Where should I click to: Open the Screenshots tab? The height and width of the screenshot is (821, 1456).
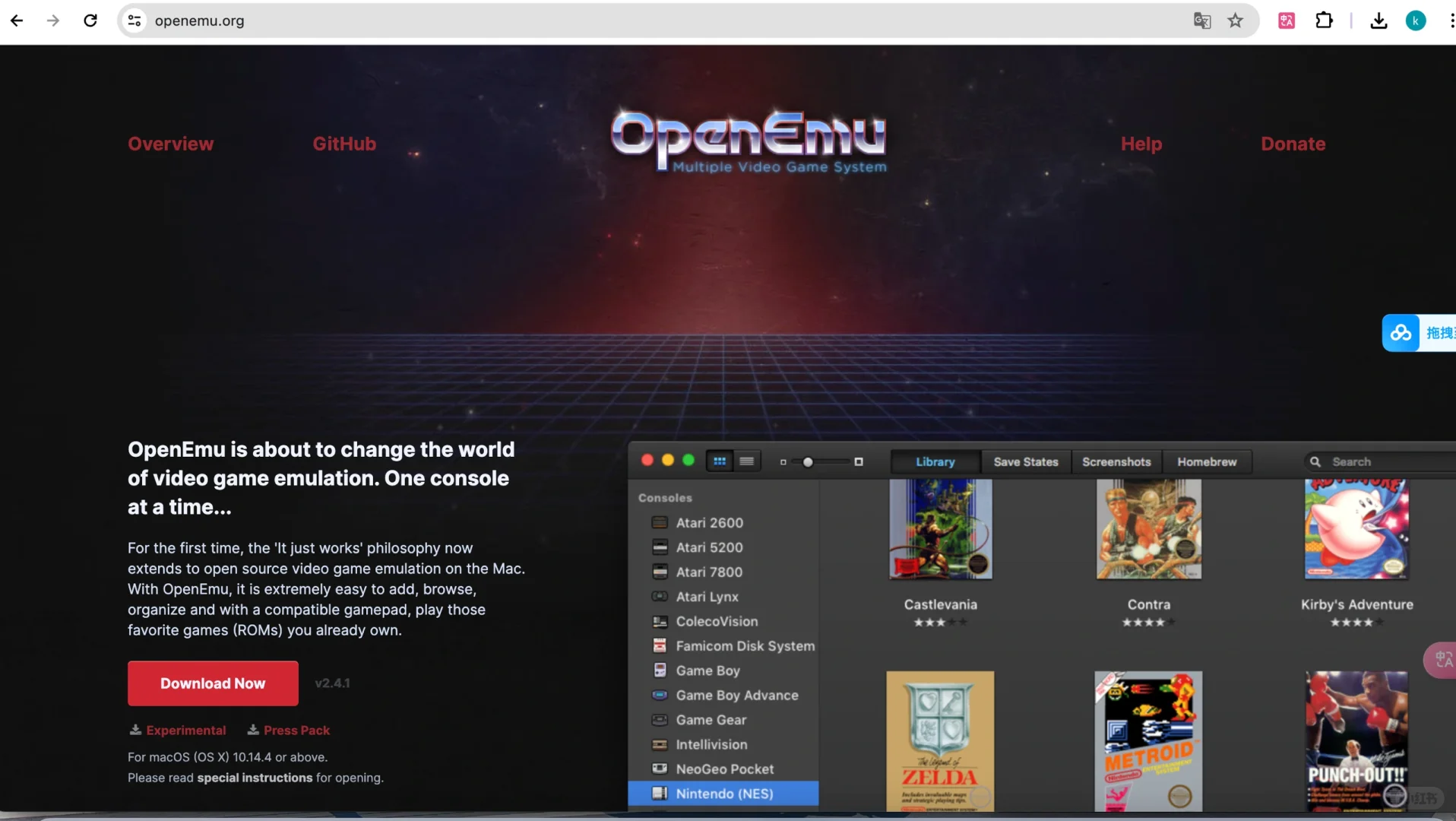point(1116,461)
